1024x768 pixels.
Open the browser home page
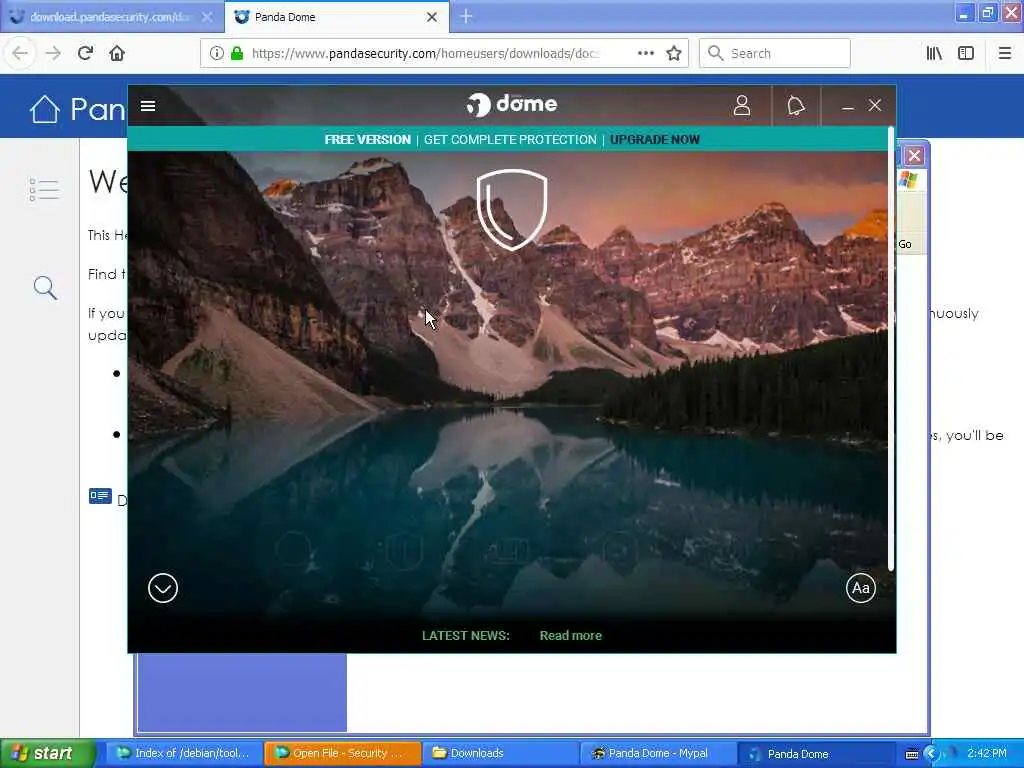[x=117, y=53]
